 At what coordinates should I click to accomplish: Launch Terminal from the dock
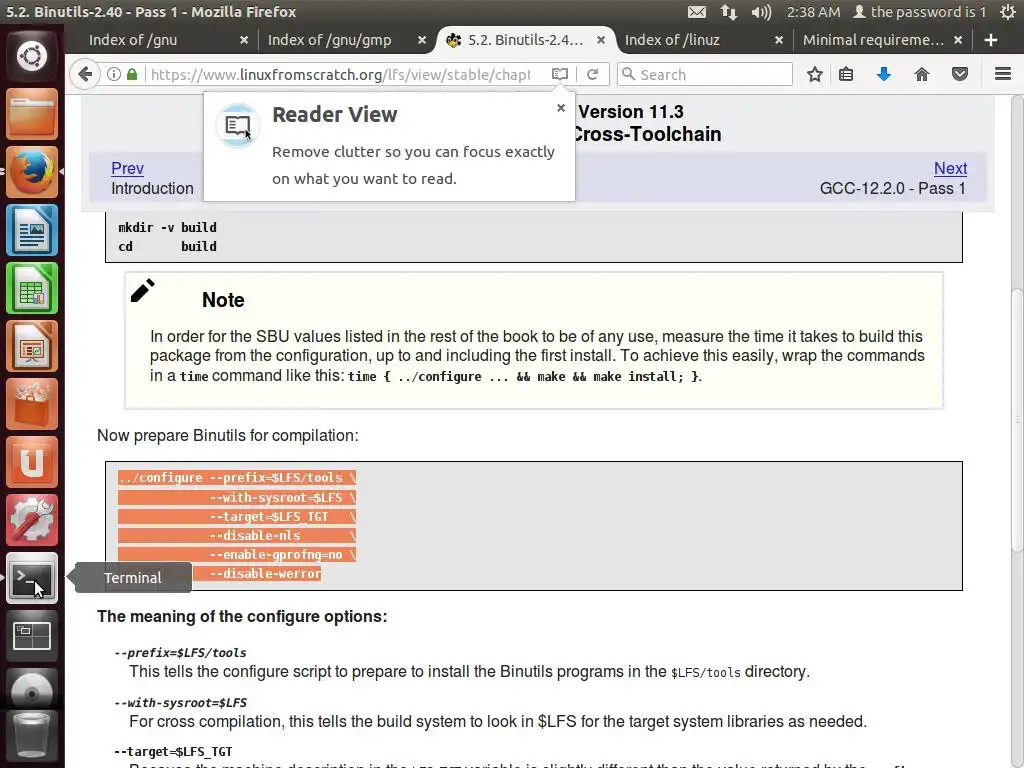click(x=32, y=578)
